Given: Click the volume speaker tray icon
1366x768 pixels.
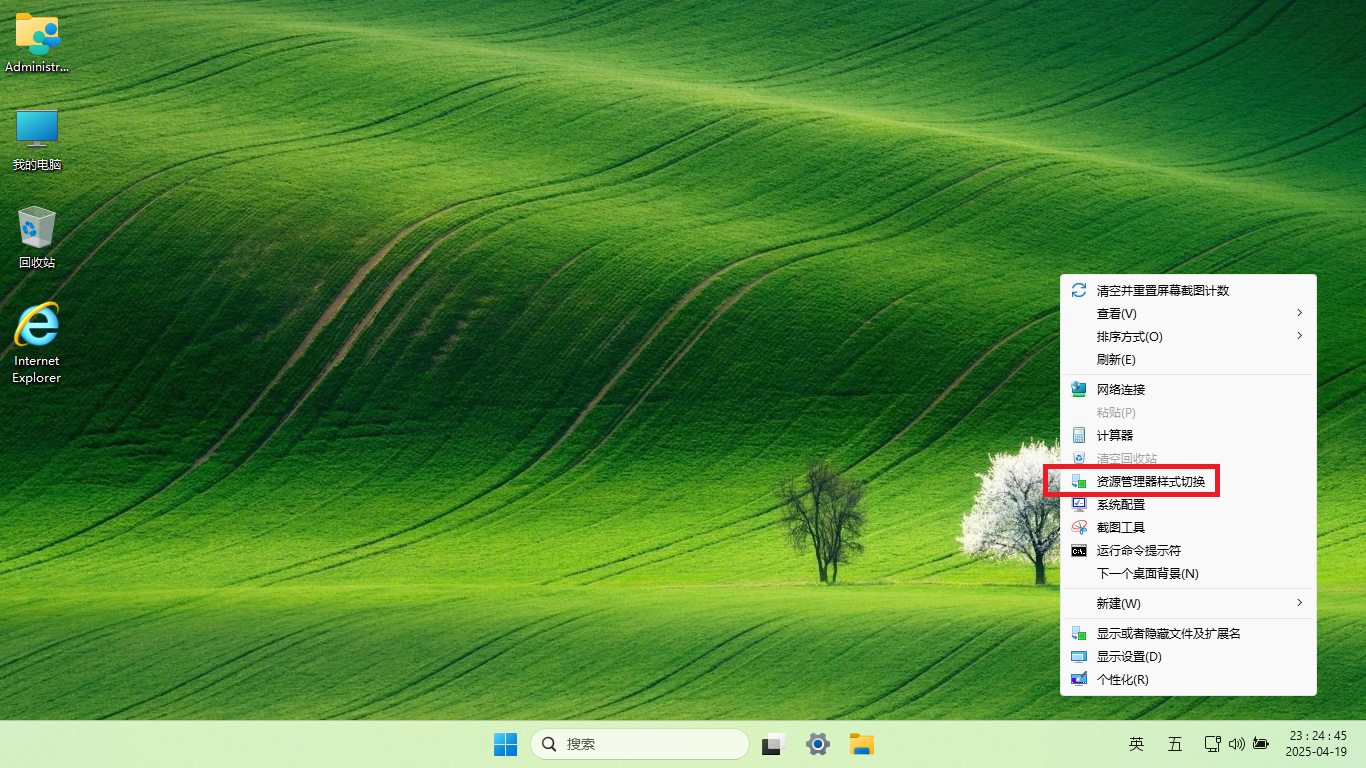Looking at the screenshot, I should pos(1237,744).
